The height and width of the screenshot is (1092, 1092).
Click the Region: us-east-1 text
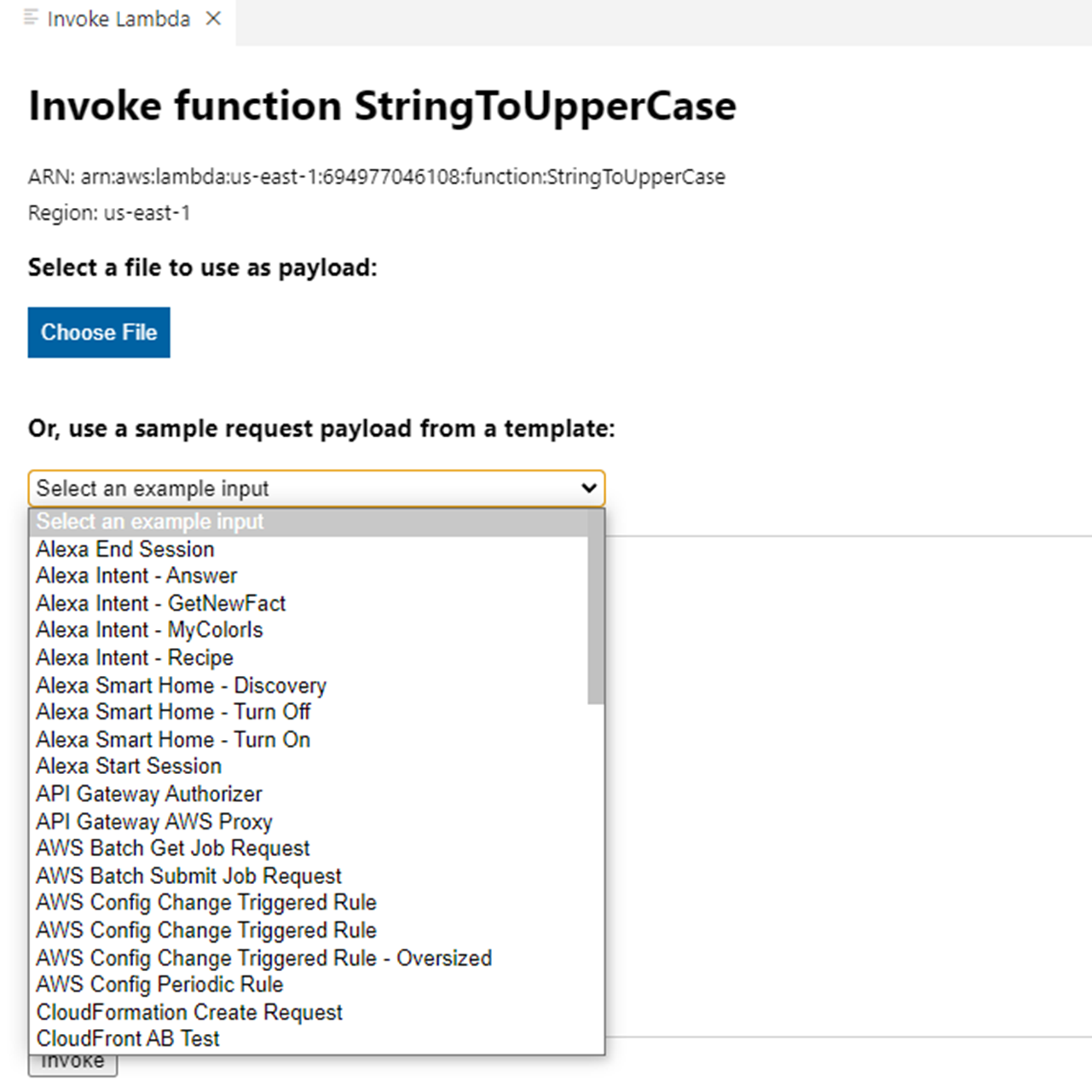point(109,213)
